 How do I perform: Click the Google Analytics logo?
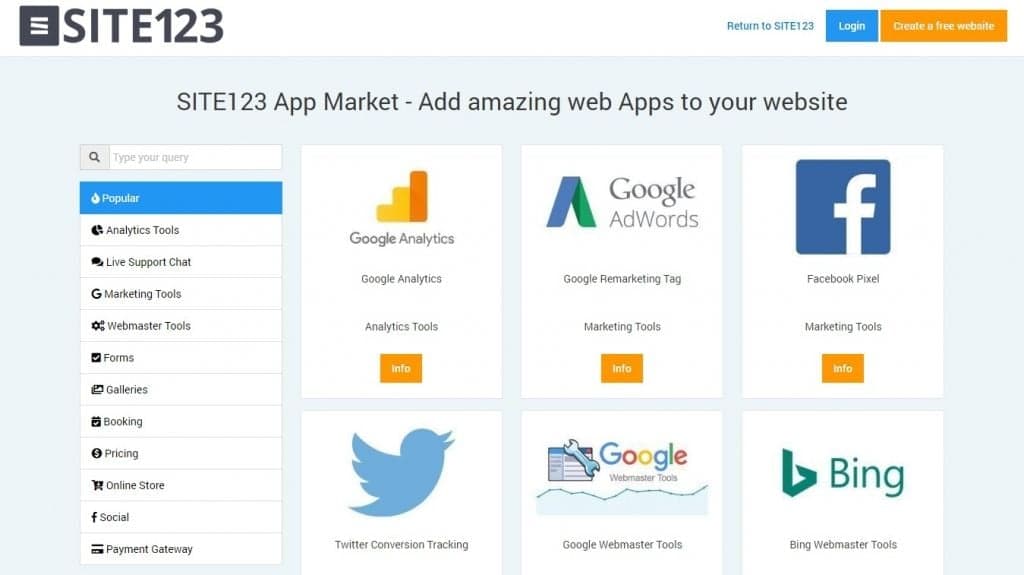point(401,208)
